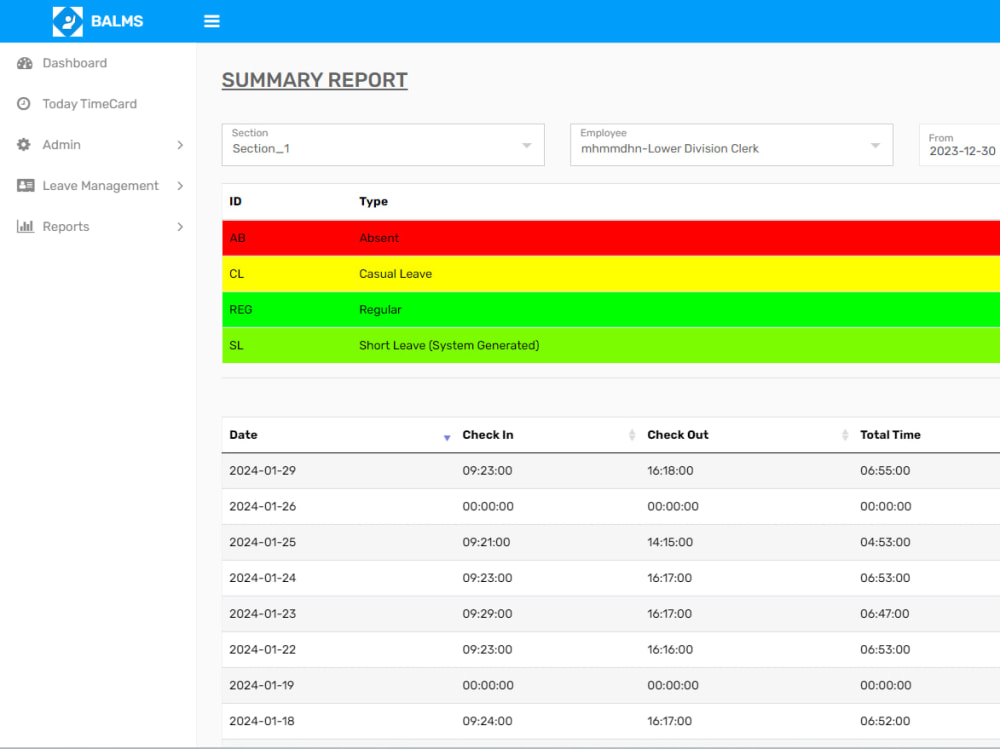
Task: Click date 2024-01-26
Action: (x=262, y=507)
